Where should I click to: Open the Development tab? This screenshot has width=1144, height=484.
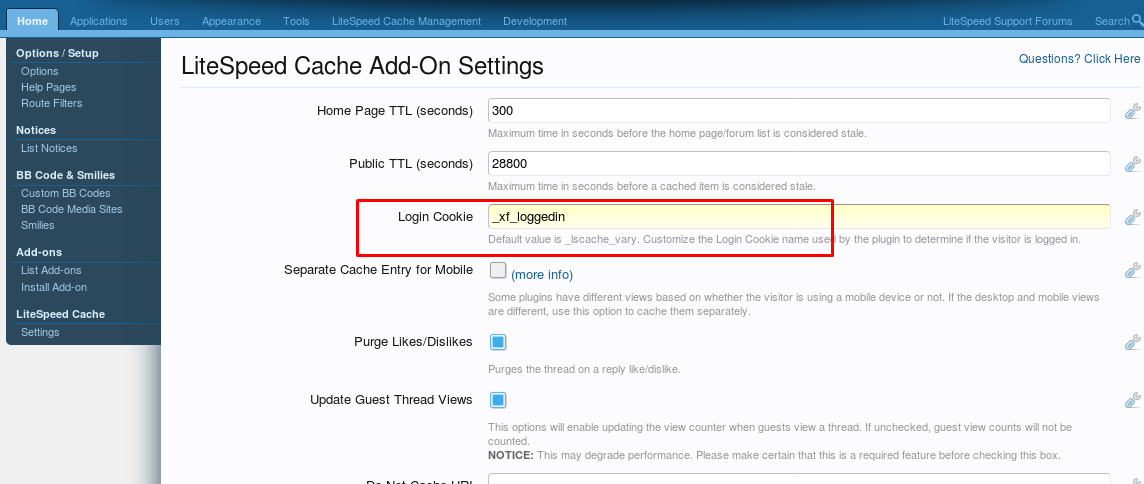(x=535, y=21)
